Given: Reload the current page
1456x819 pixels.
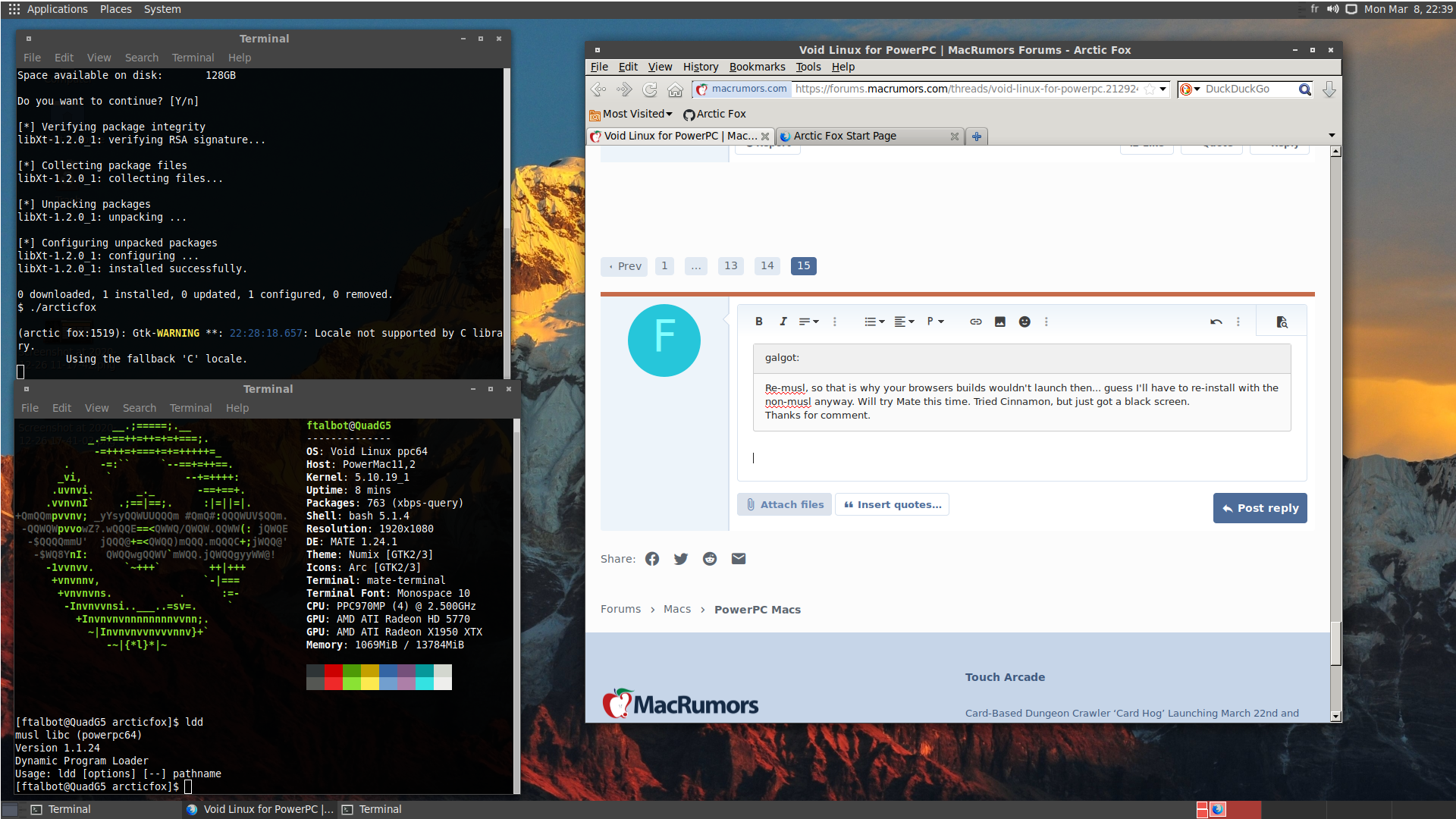Looking at the screenshot, I should click(x=650, y=89).
